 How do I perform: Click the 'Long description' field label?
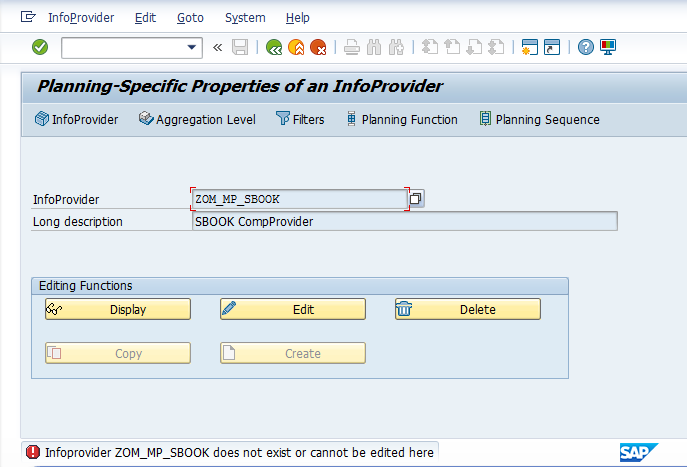(78, 222)
